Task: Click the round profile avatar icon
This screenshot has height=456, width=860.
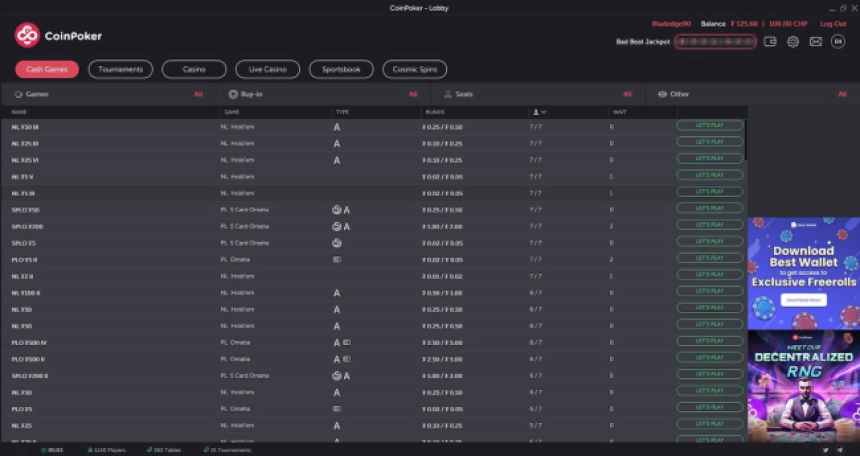Action: pos(838,42)
